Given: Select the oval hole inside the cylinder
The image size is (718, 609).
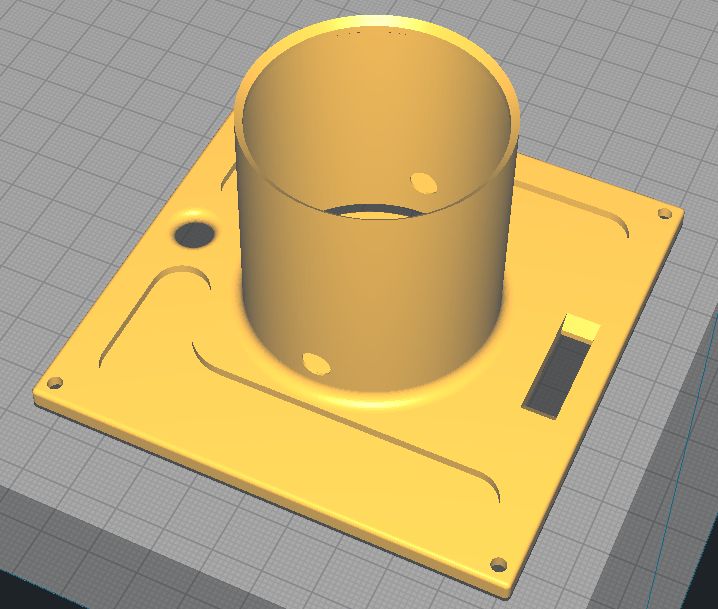Looking at the screenshot, I should coord(424,183).
